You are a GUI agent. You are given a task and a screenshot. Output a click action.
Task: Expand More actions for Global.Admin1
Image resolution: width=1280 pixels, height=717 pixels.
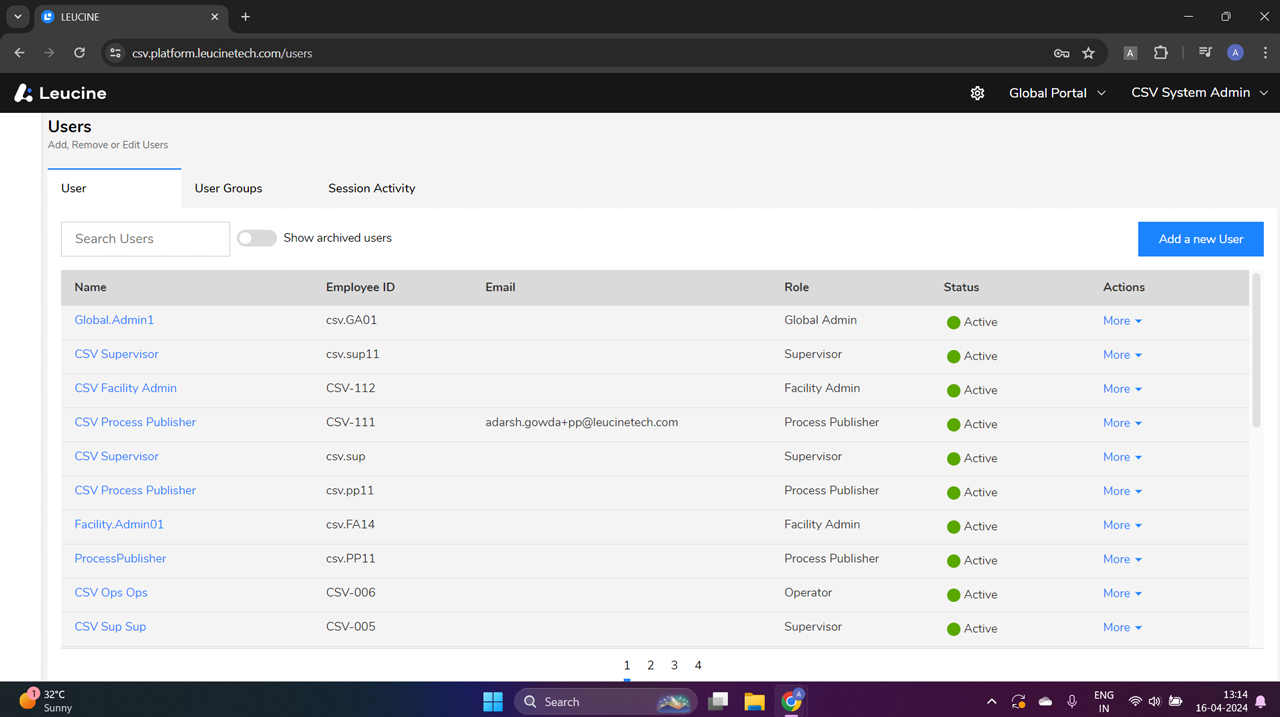[1122, 321]
